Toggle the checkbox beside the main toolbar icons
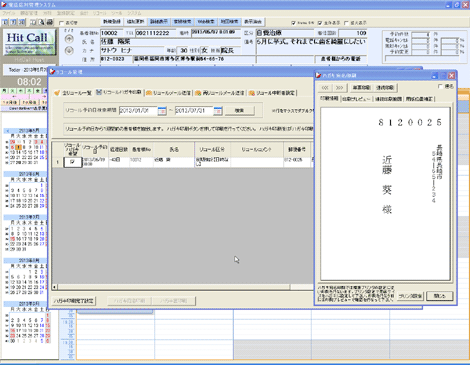The image size is (470, 365). coord(62,23)
